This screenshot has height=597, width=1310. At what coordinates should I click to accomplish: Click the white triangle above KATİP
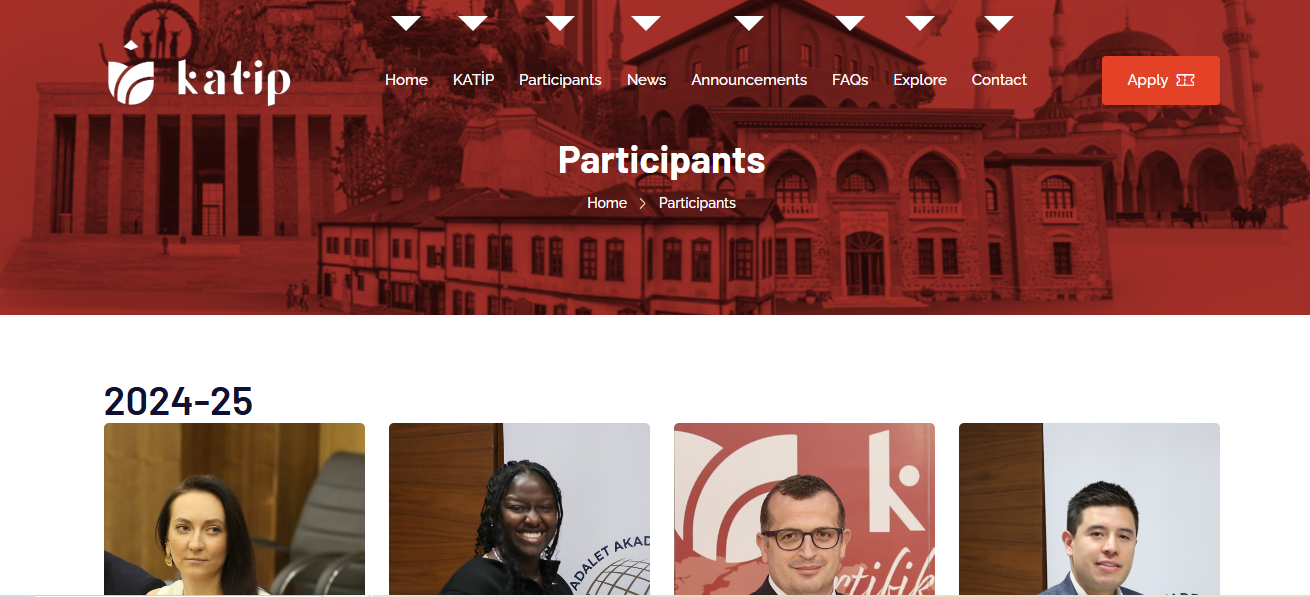coord(472,23)
